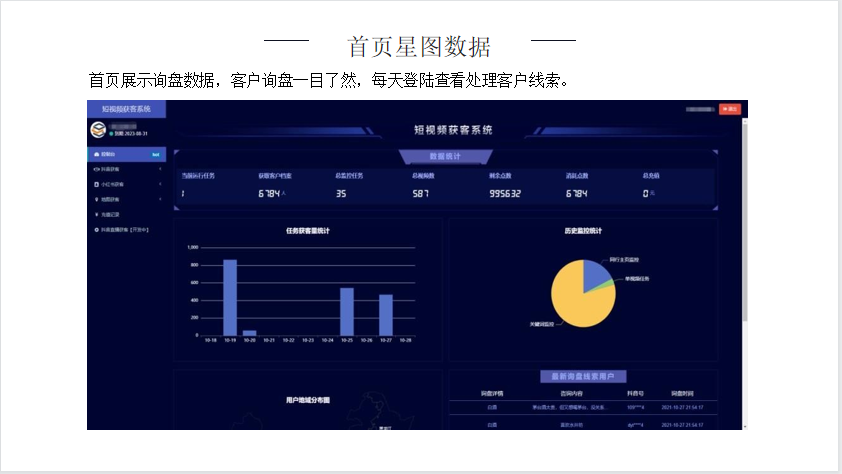Viewport: 842px width, 474px height.
Task: Click the scrollbar down arrow
Action: point(745,427)
